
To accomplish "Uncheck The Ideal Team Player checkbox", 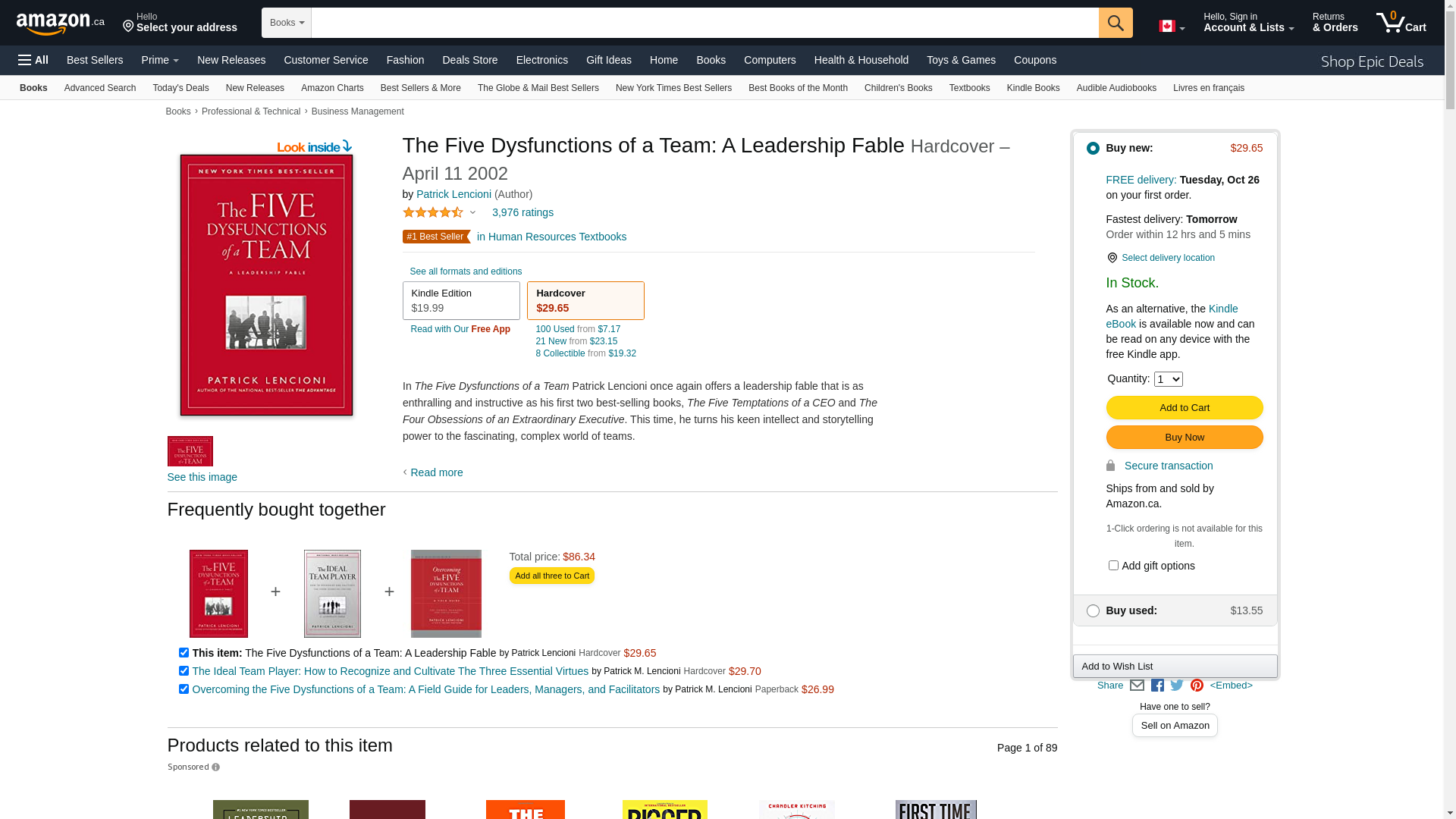I will (184, 671).
